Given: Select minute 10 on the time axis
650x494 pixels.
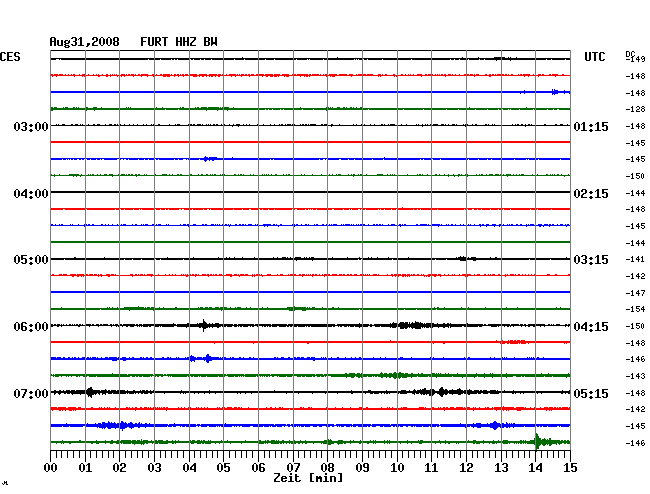Looking at the screenshot, I should [397, 467].
